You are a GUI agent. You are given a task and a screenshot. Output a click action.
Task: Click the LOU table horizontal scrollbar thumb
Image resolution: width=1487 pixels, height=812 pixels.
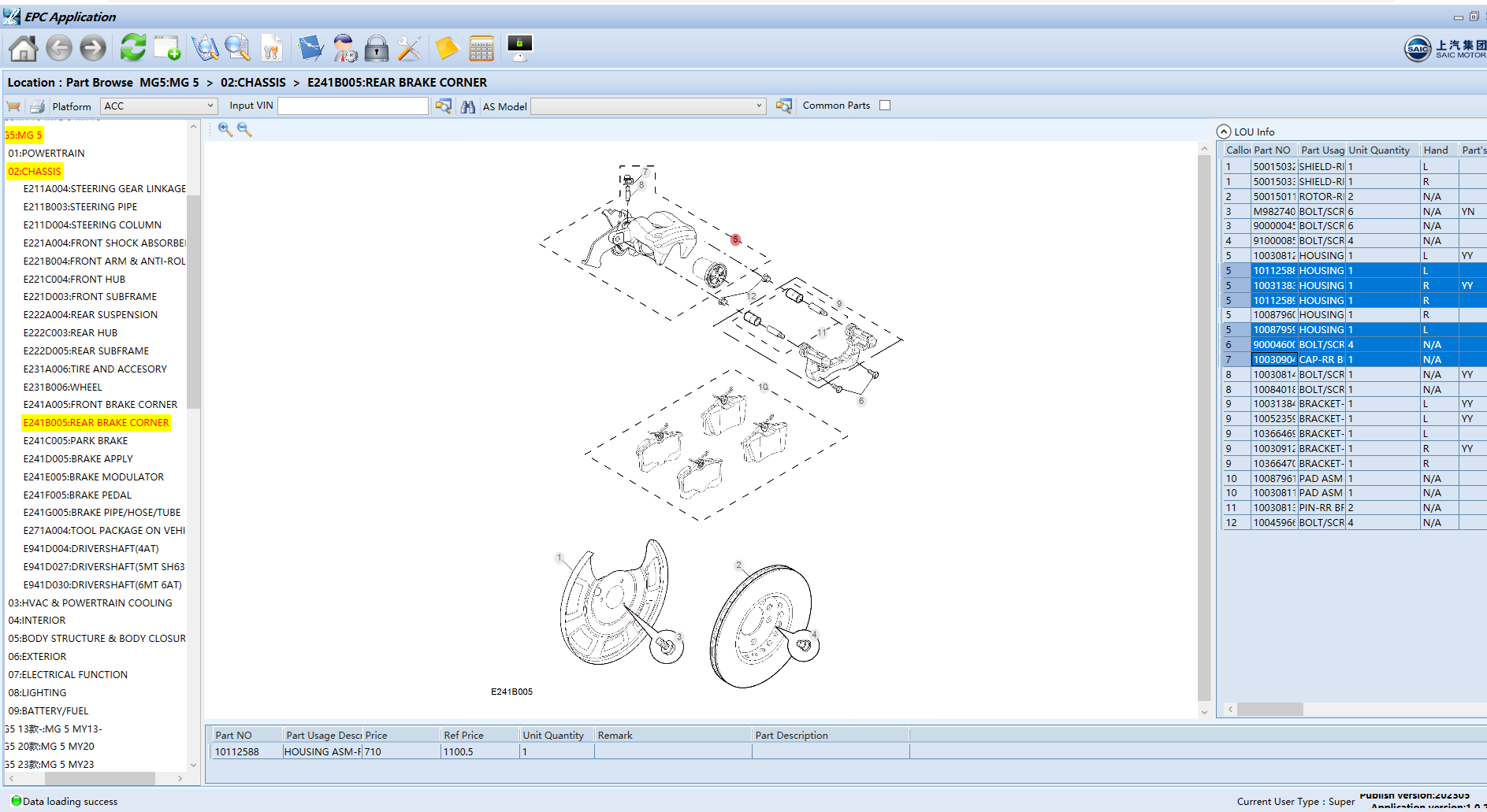click(x=1270, y=710)
